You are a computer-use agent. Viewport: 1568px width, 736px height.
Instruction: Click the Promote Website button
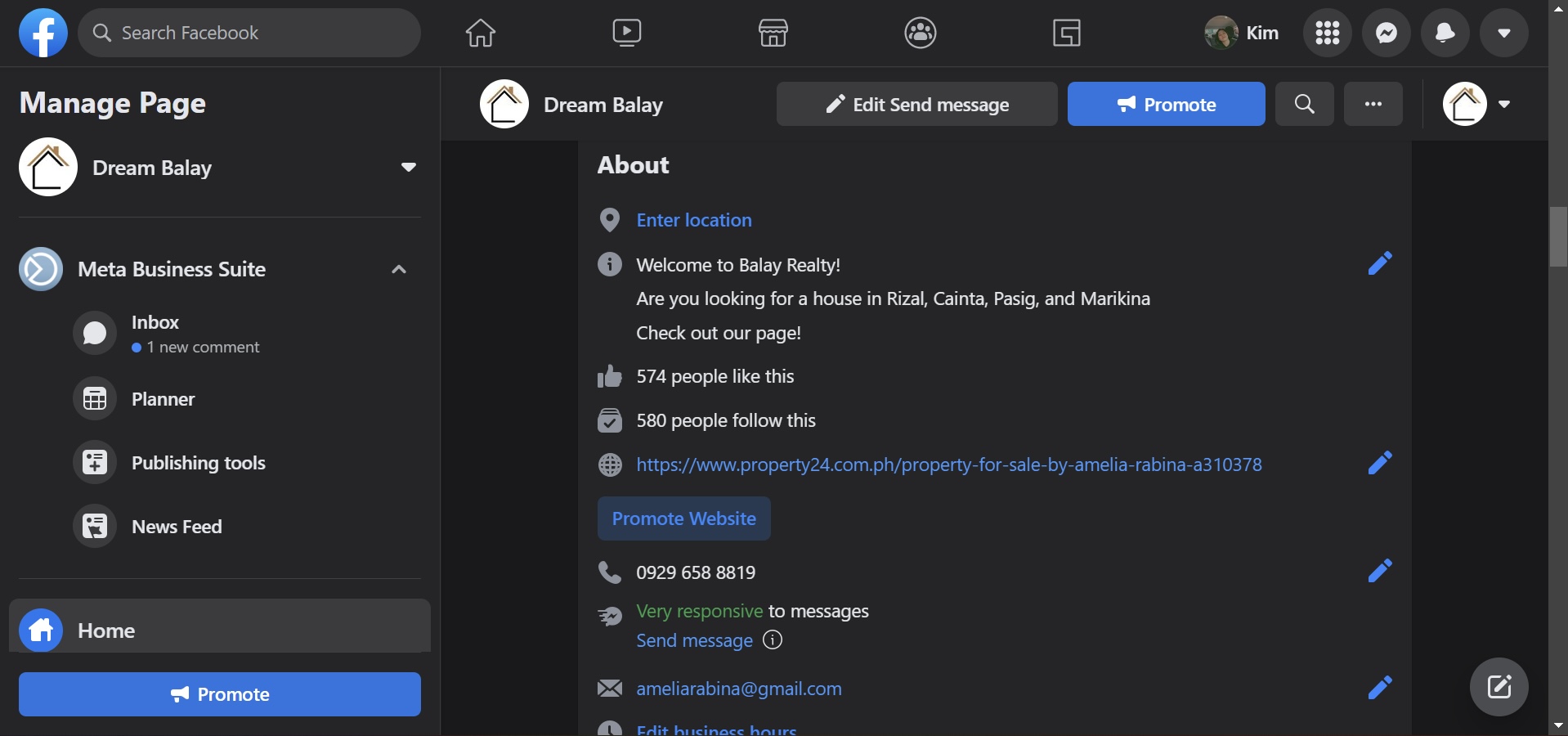(684, 518)
